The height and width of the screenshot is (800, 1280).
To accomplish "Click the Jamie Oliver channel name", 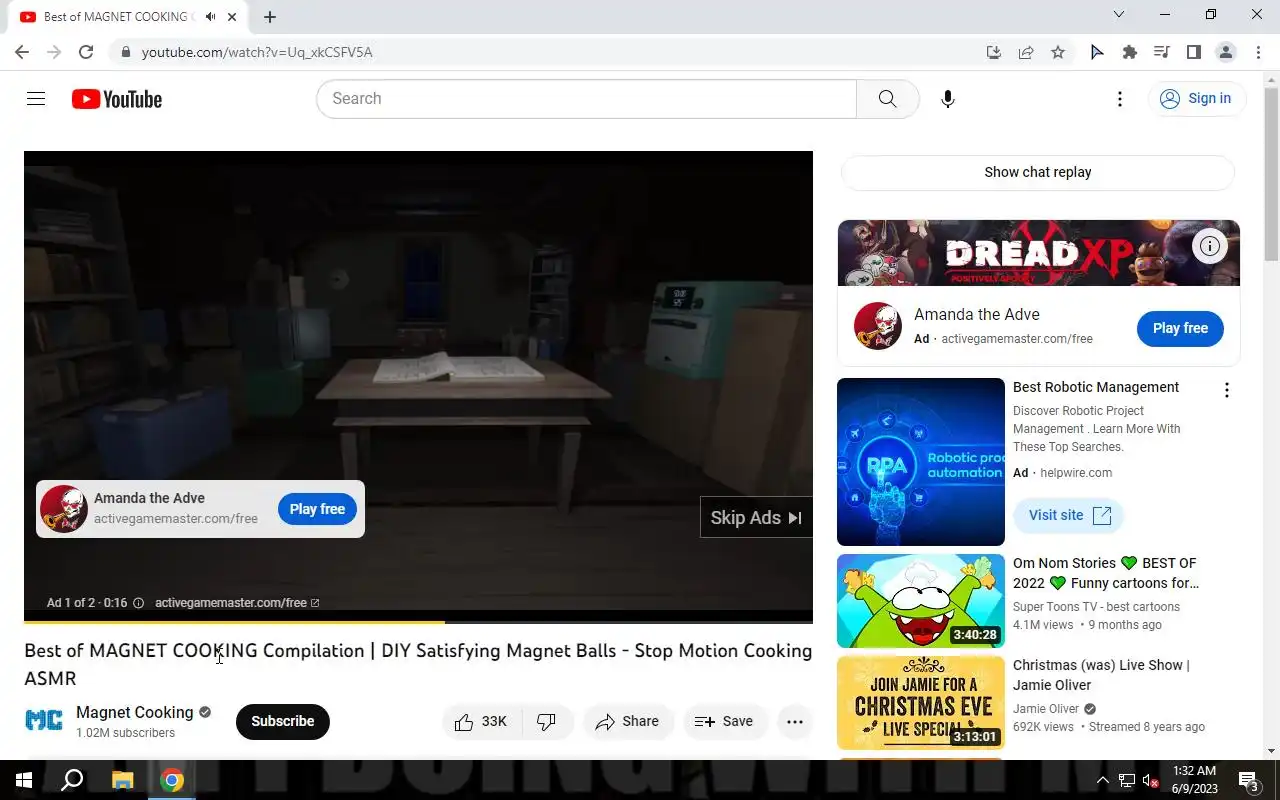I will click(1046, 709).
